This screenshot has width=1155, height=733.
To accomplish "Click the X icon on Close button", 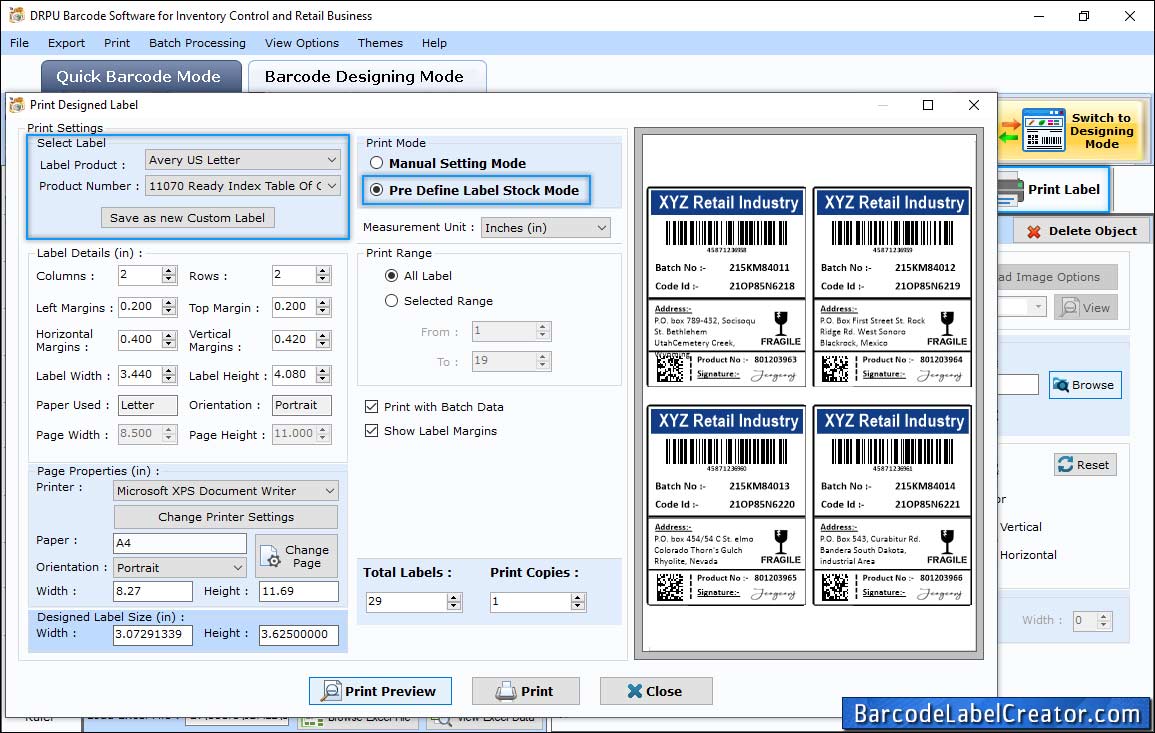I will coord(634,691).
